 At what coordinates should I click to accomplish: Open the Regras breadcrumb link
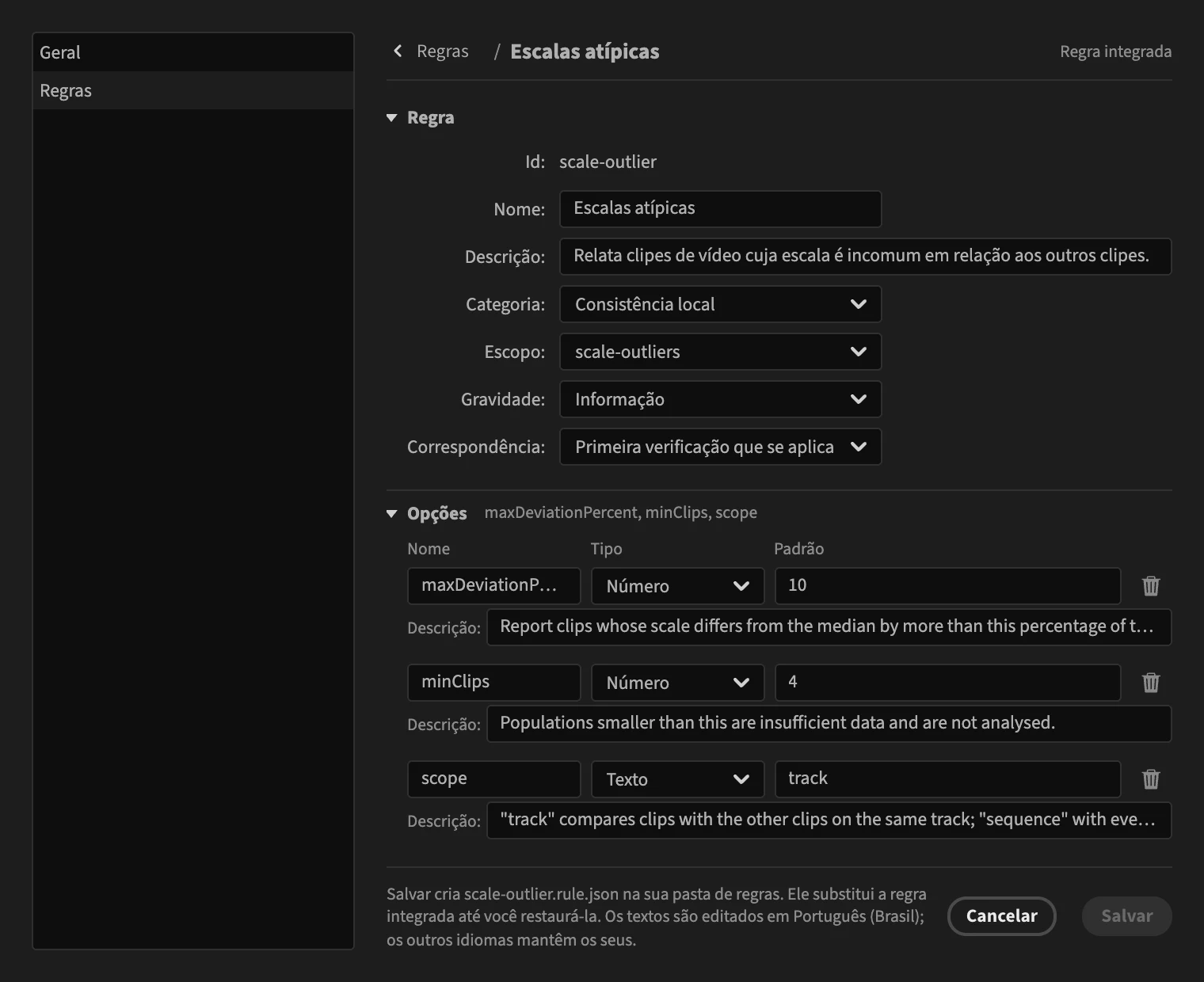pyautogui.click(x=442, y=51)
